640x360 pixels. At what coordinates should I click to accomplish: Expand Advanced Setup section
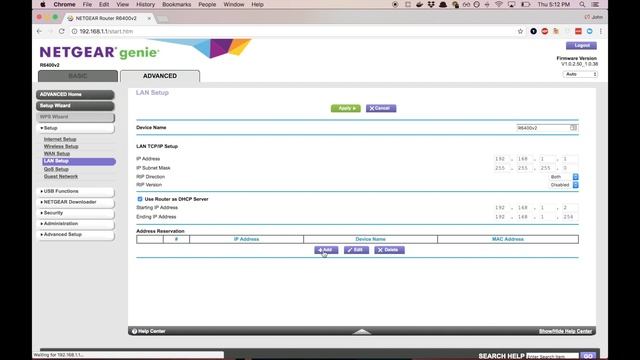(76, 235)
